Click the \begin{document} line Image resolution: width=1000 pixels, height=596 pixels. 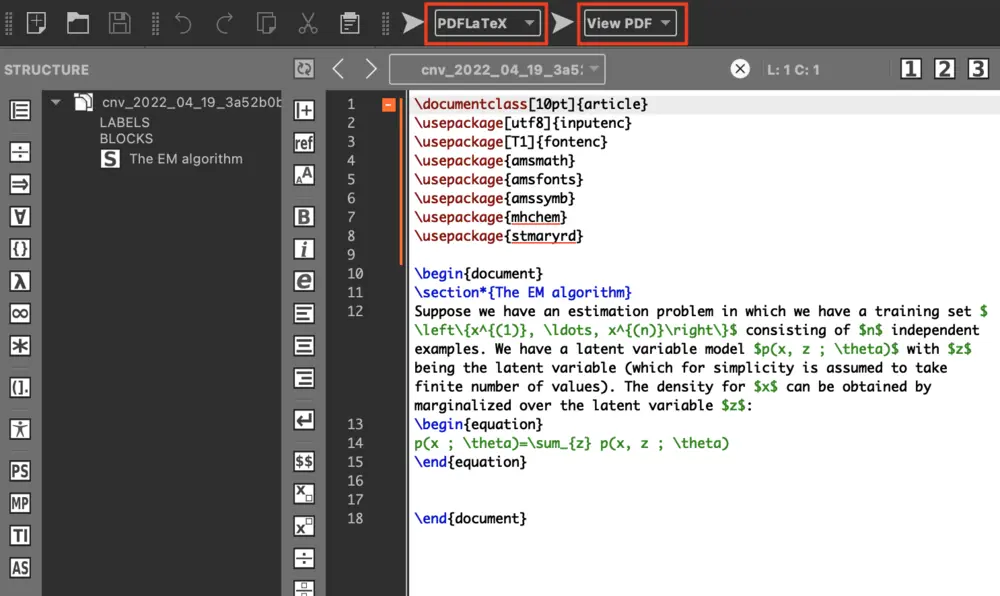478,273
